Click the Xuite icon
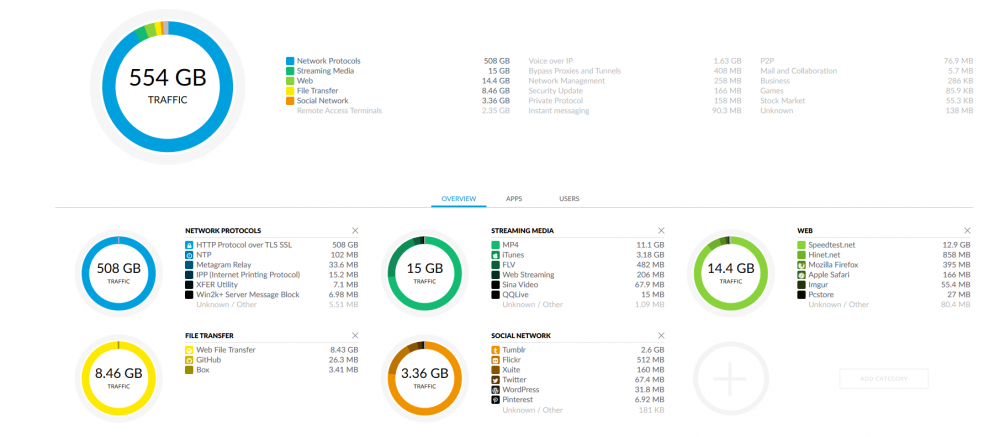The width and height of the screenshot is (1000, 437). pyautogui.click(x=495, y=370)
